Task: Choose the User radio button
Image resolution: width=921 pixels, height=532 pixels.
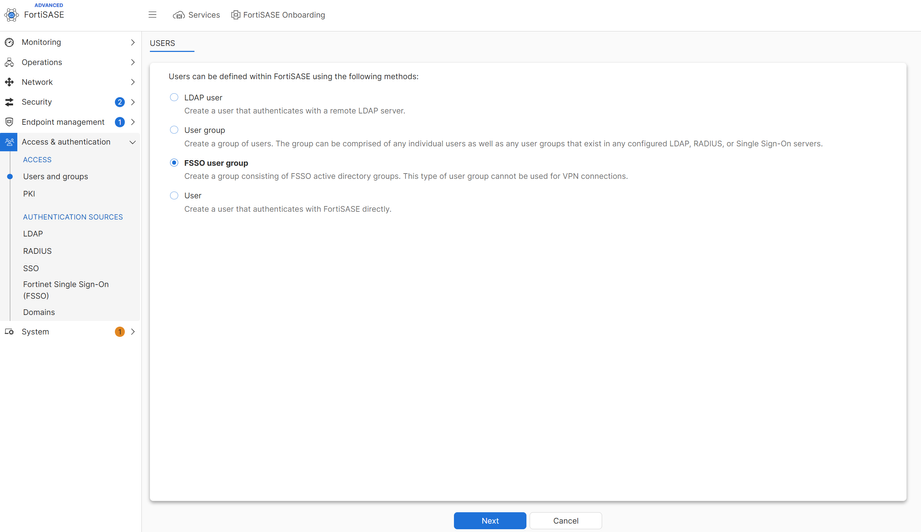Action: (x=174, y=196)
